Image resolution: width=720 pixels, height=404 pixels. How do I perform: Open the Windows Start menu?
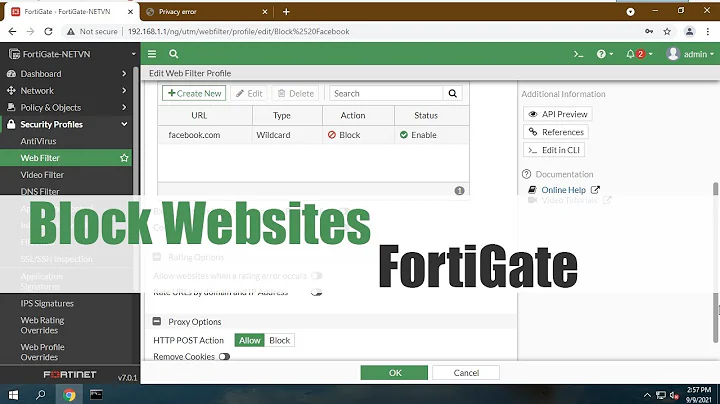point(13,395)
